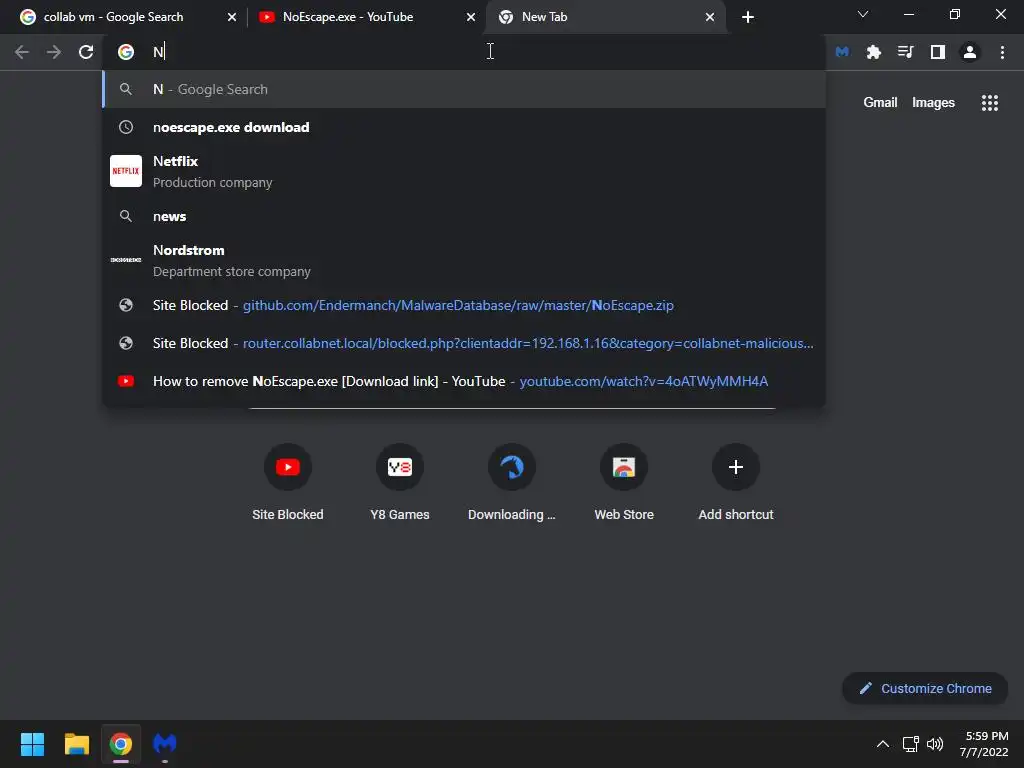Show hidden system tray icons
This screenshot has height=768, width=1024.
(882, 744)
